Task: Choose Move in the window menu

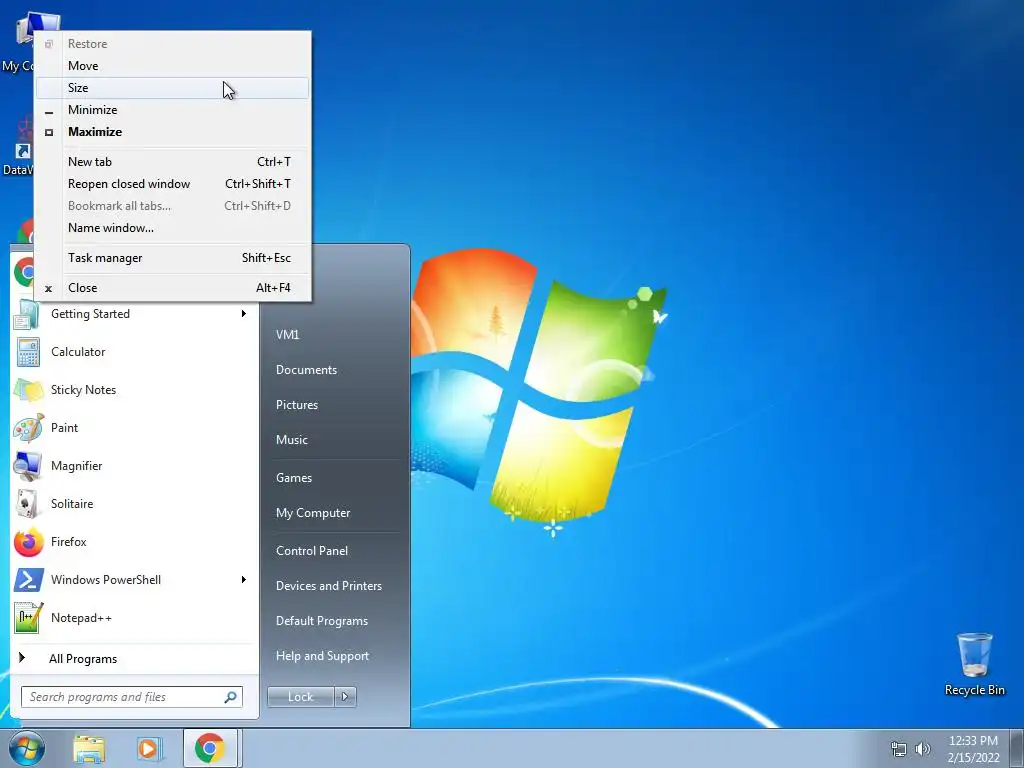Action: (172, 66)
